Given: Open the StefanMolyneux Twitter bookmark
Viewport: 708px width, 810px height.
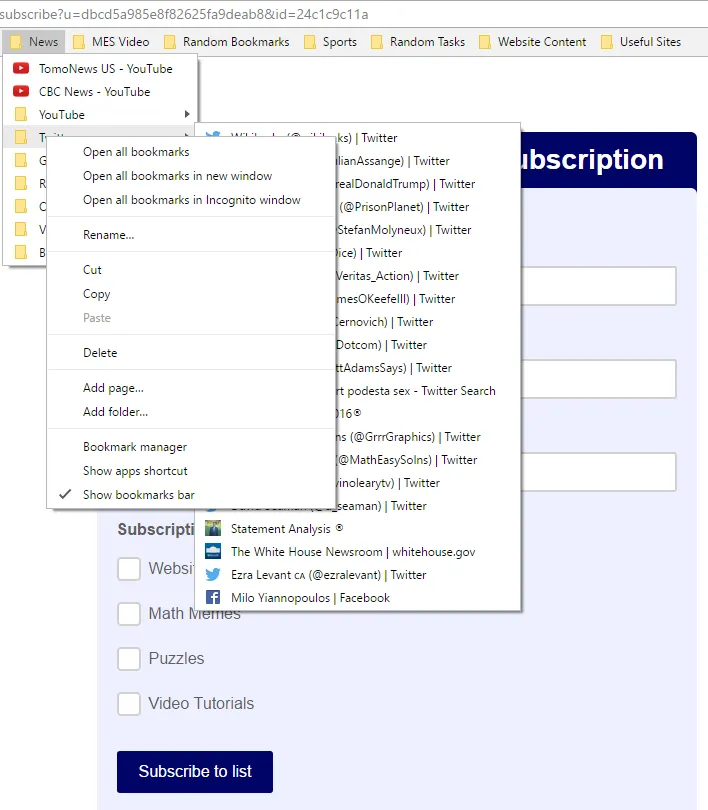Looking at the screenshot, I should pos(427,230).
